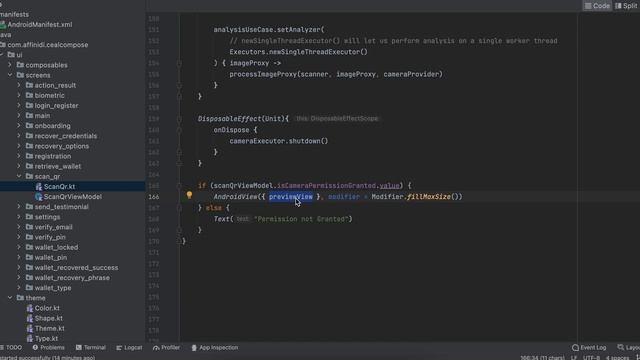The height and width of the screenshot is (360, 640).
Task: Open the Event Log panel
Action: click(x=589, y=348)
